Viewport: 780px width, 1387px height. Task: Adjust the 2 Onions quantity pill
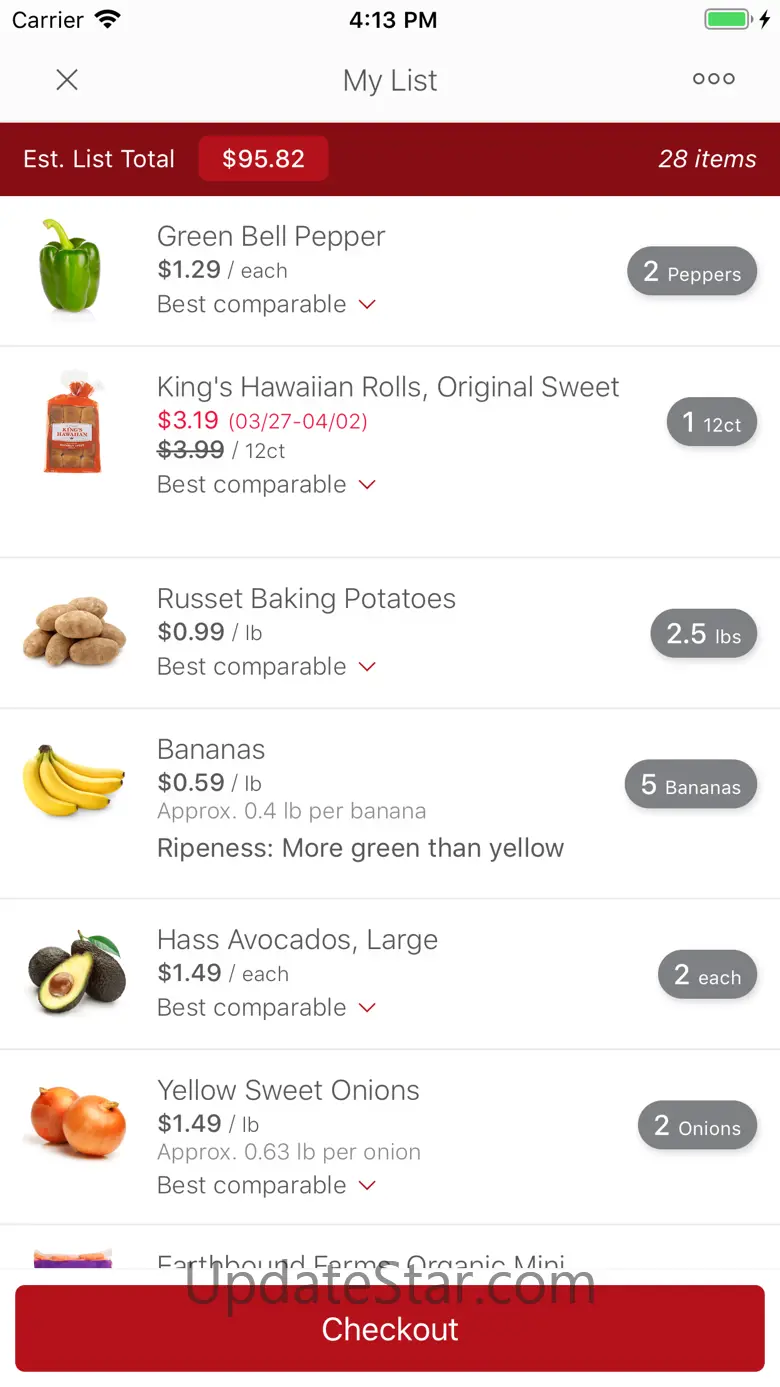(697, 1126)
